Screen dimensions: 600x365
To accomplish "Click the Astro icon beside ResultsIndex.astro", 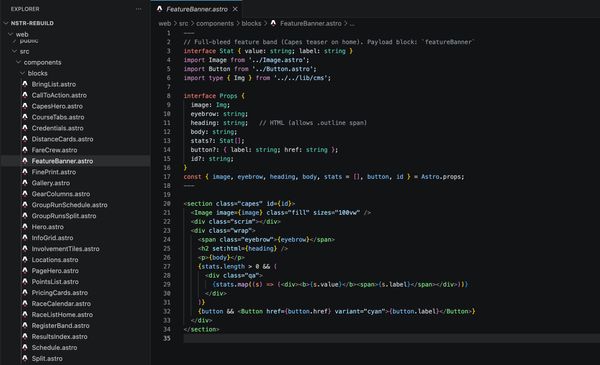I will point(25,336).
